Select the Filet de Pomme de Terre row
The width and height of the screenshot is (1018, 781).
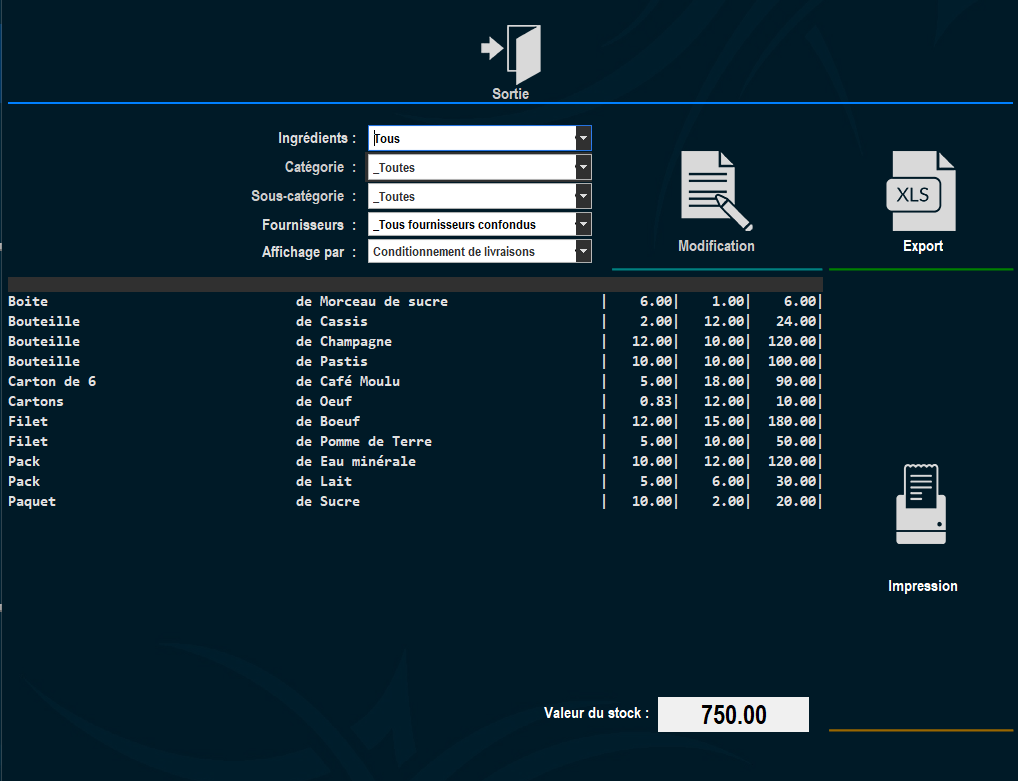416,442
